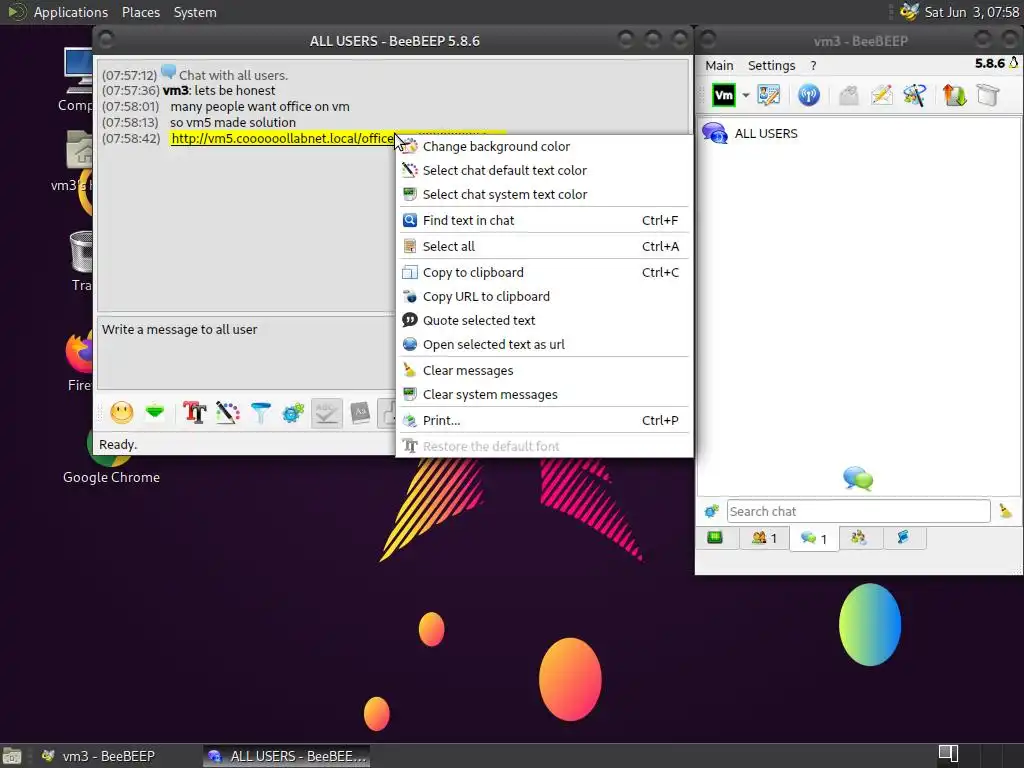Switch to the green board tab

pos(715,538)
